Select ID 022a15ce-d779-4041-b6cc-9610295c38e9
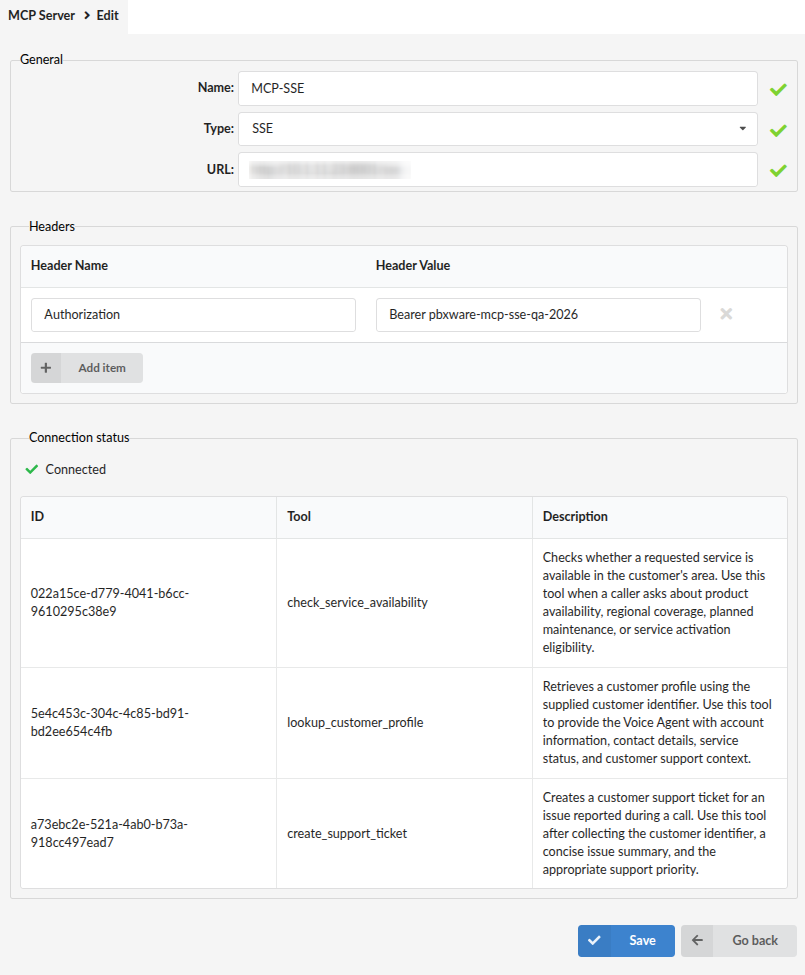The width and height of the screenshot is (805, 975). [110, 603]
